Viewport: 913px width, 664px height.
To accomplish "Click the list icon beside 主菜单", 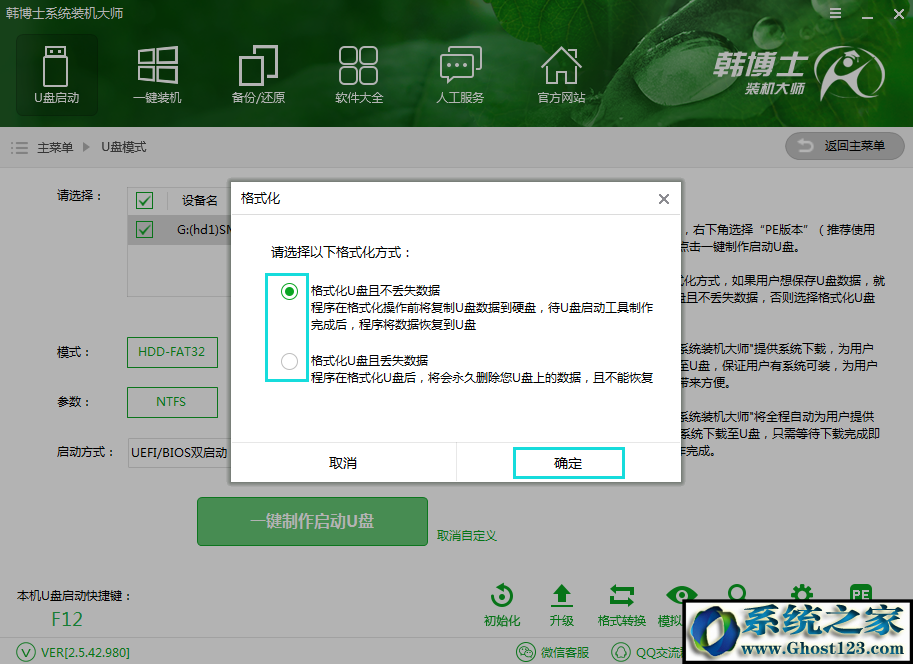I will [19, 147].
